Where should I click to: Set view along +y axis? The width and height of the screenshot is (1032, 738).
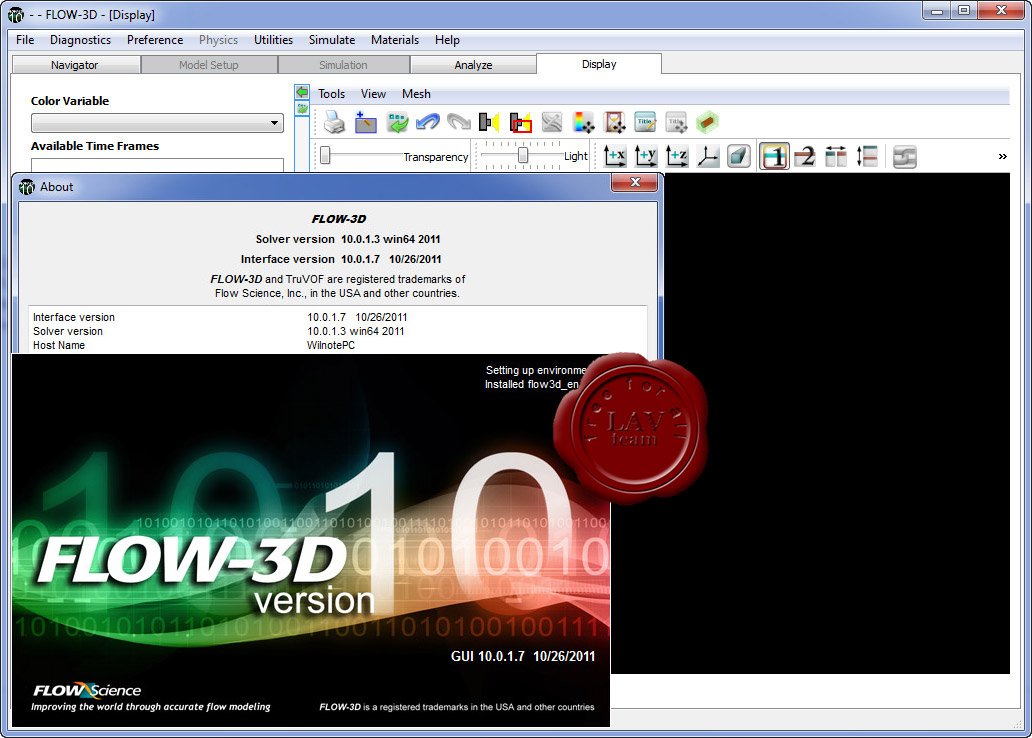click(x=646, y=157)
